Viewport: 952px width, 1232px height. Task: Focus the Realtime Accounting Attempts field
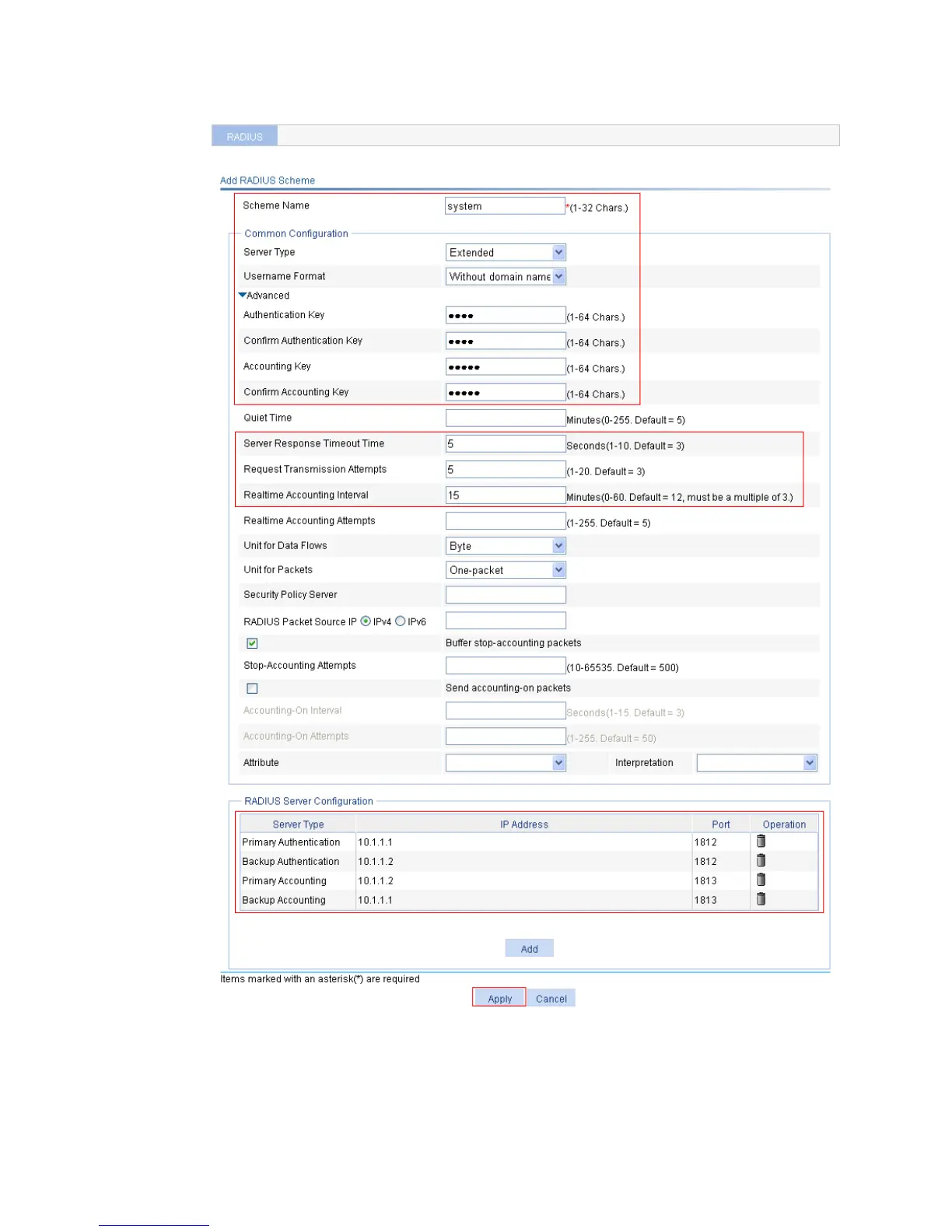point(506,520)
